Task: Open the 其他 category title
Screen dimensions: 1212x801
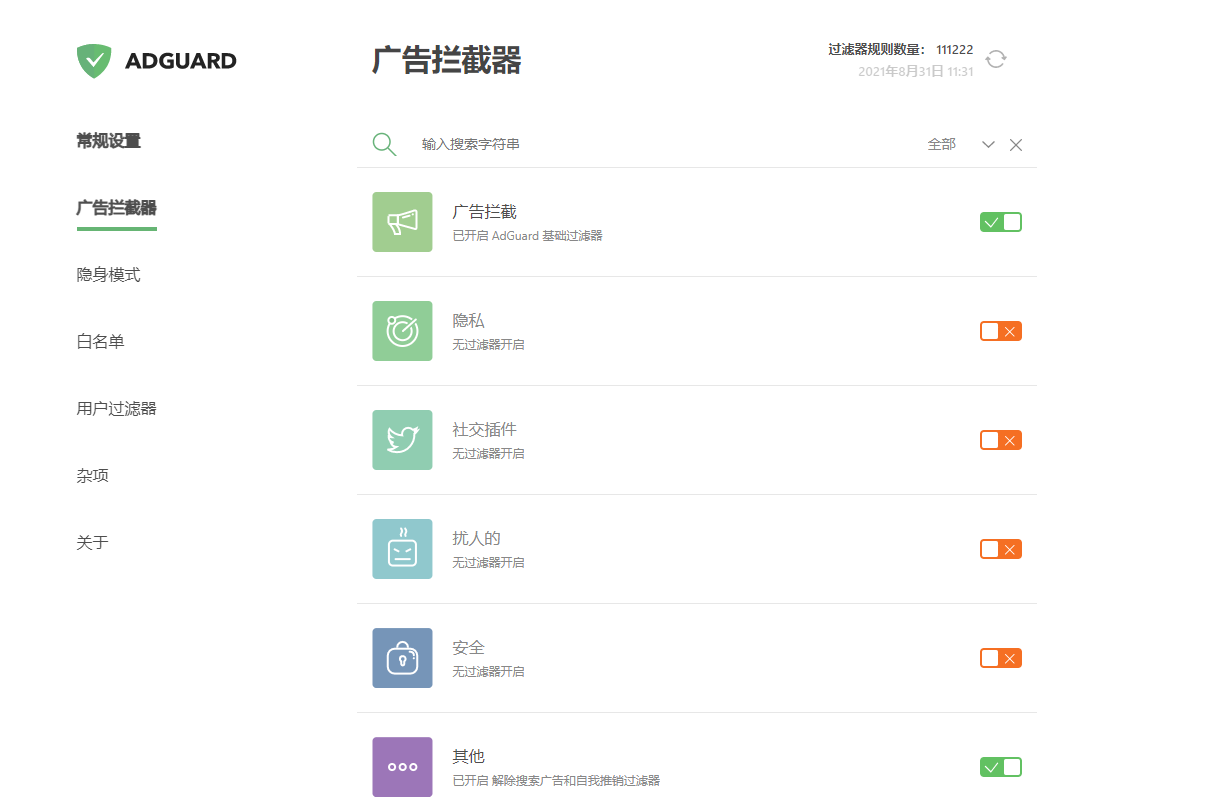Action: [x=468, y=757]
